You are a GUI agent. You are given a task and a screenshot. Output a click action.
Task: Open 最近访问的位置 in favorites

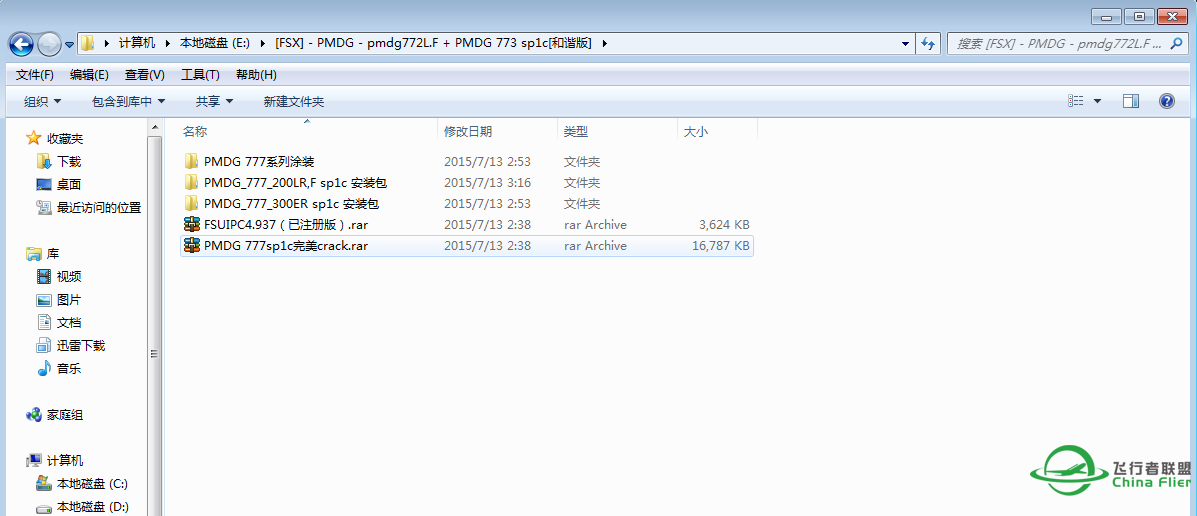click(98, 208)
